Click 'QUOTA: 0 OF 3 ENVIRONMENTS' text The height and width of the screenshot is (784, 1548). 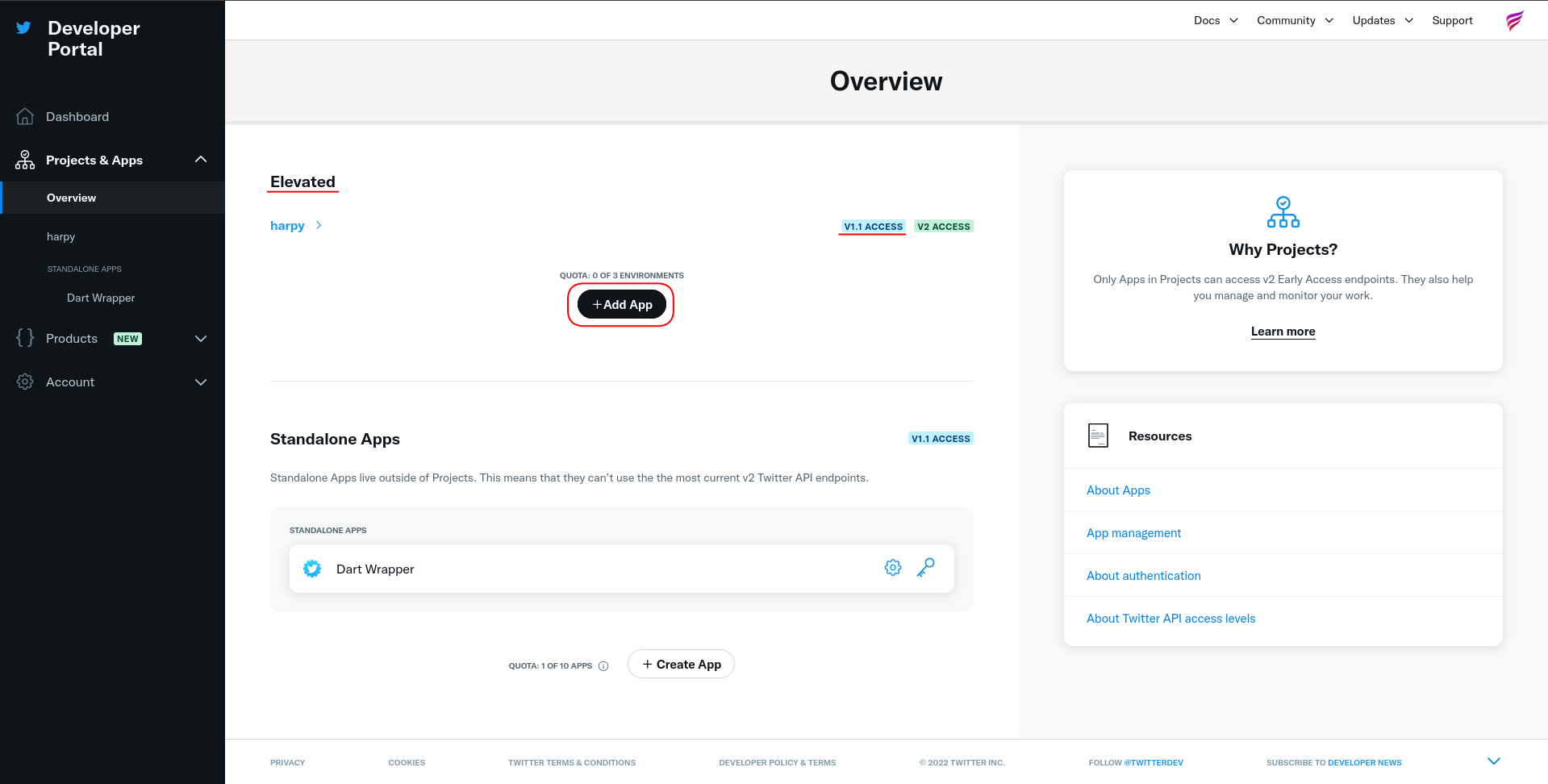coord(622,275)
